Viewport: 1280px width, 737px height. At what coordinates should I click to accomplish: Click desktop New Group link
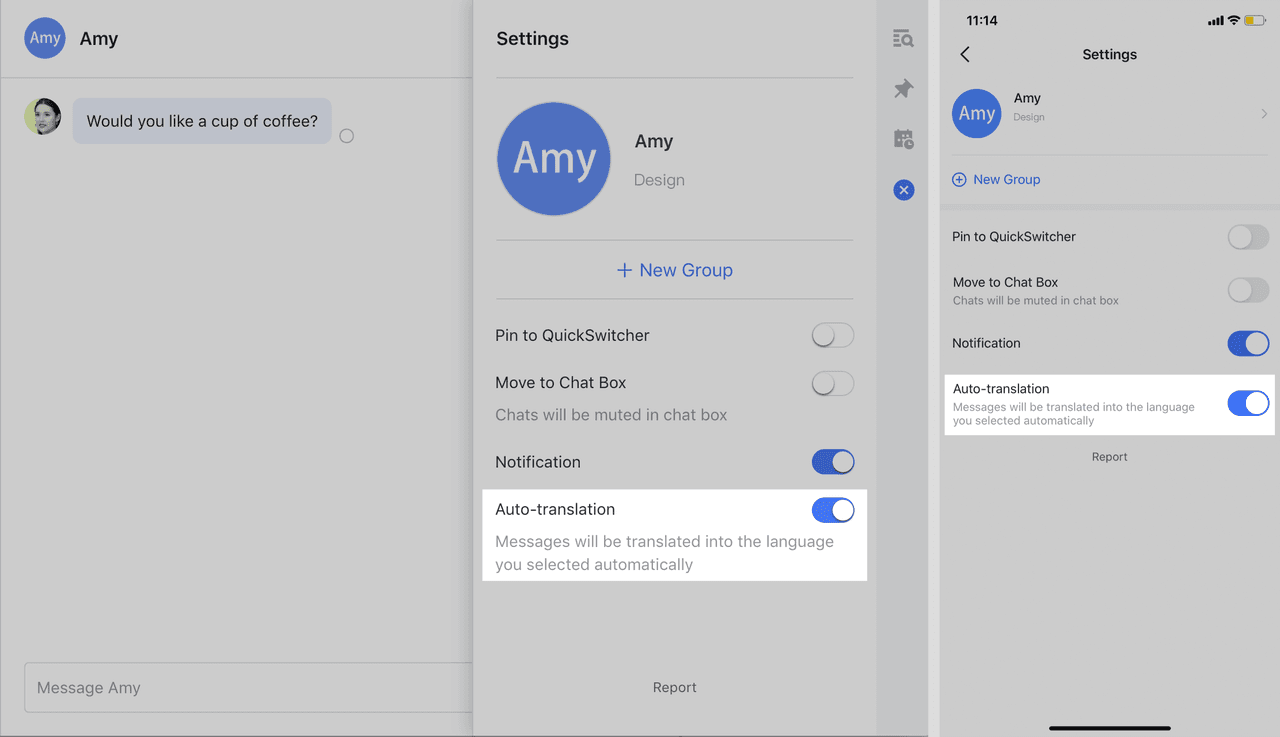pos(674,270)
